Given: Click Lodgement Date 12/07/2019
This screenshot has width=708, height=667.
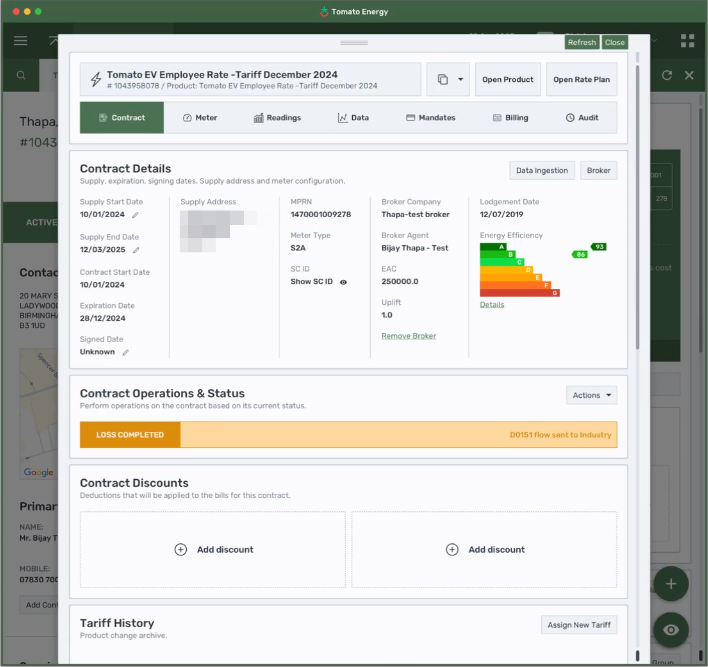Looking at the screenshot, I should 502,215.
